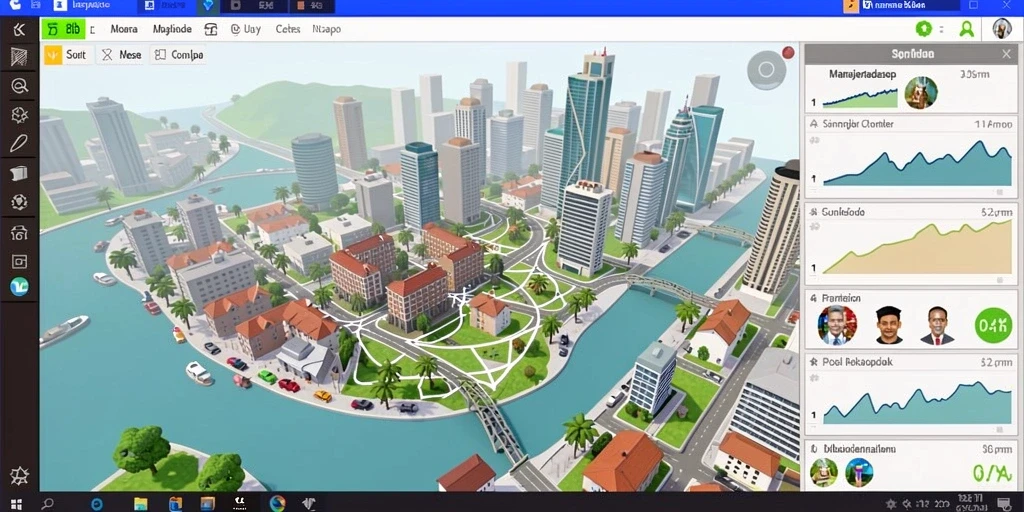The width and height of the screenshot is (1024, 512).
Task: Open the Moara menu
Action: pos(124,29)
